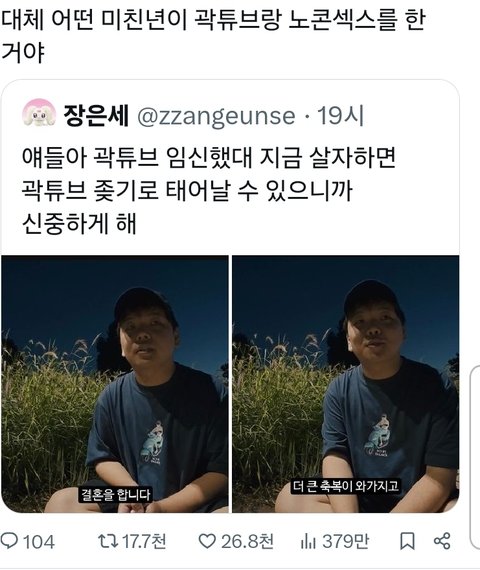This screenshot has height=570, width=480.
Task: Open right photo captioned 더 큰 축복이 와가지고
Action: tap(346, 384)
